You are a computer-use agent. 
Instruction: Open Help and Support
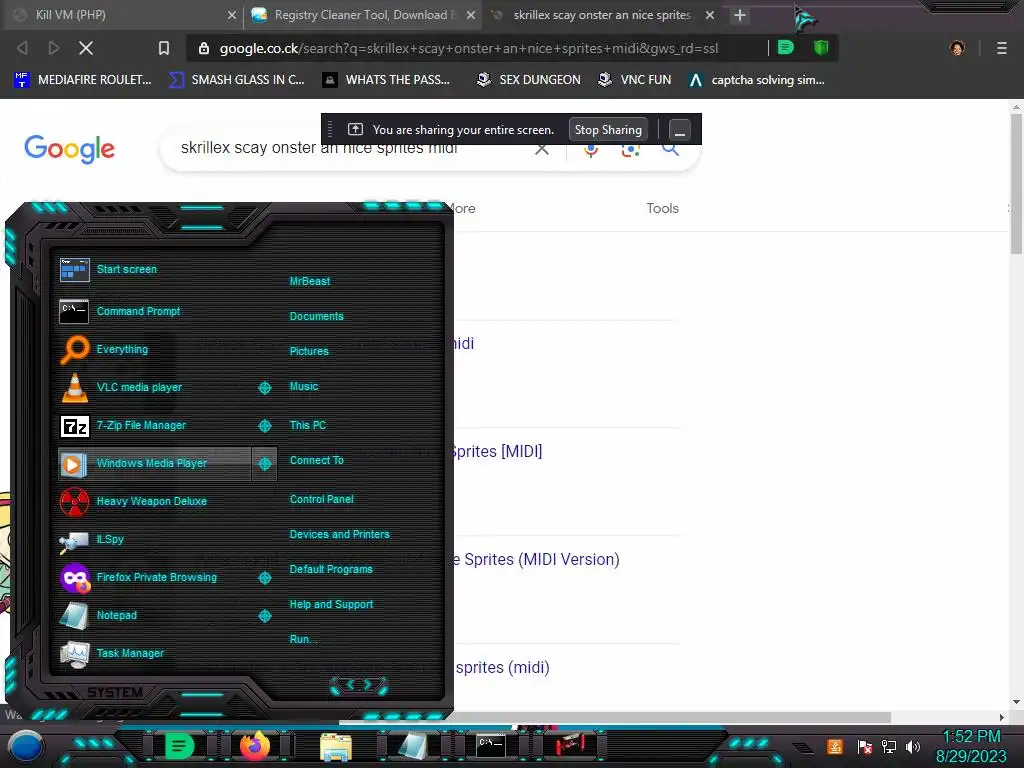point(331,605)
